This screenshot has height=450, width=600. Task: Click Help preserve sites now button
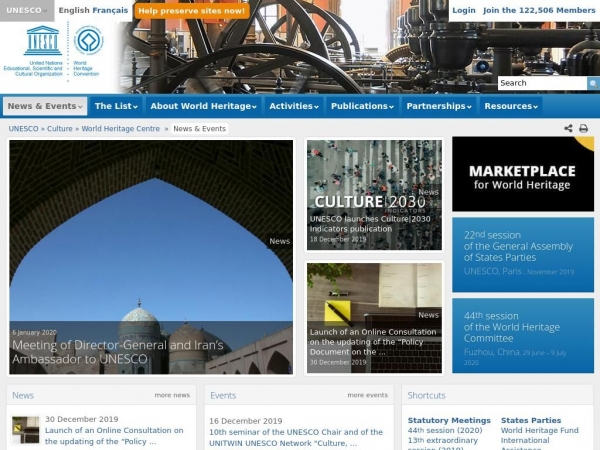[x=192, y=11]
